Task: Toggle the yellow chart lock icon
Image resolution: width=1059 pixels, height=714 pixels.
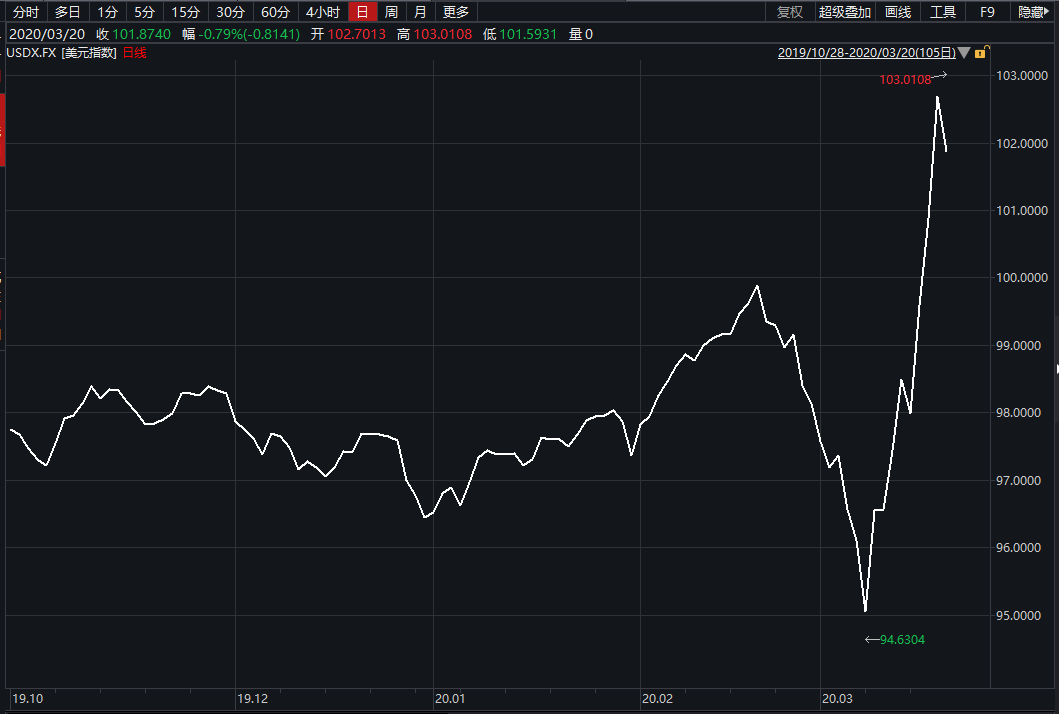Action: point(984,52)
